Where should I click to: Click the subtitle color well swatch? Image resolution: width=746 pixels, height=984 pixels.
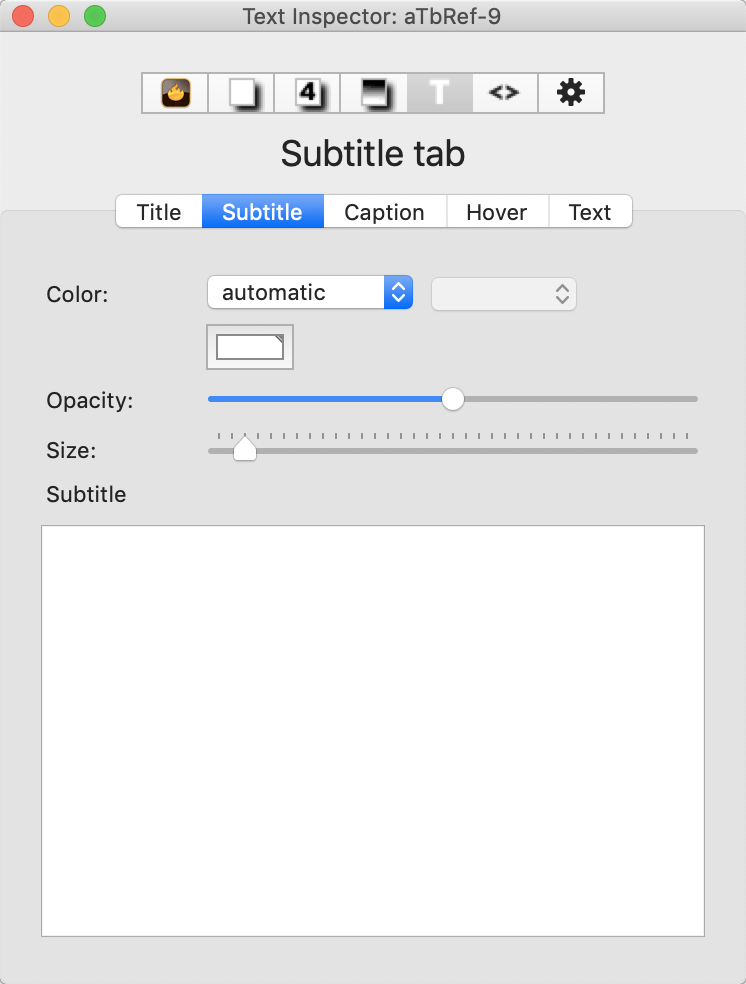249,347
